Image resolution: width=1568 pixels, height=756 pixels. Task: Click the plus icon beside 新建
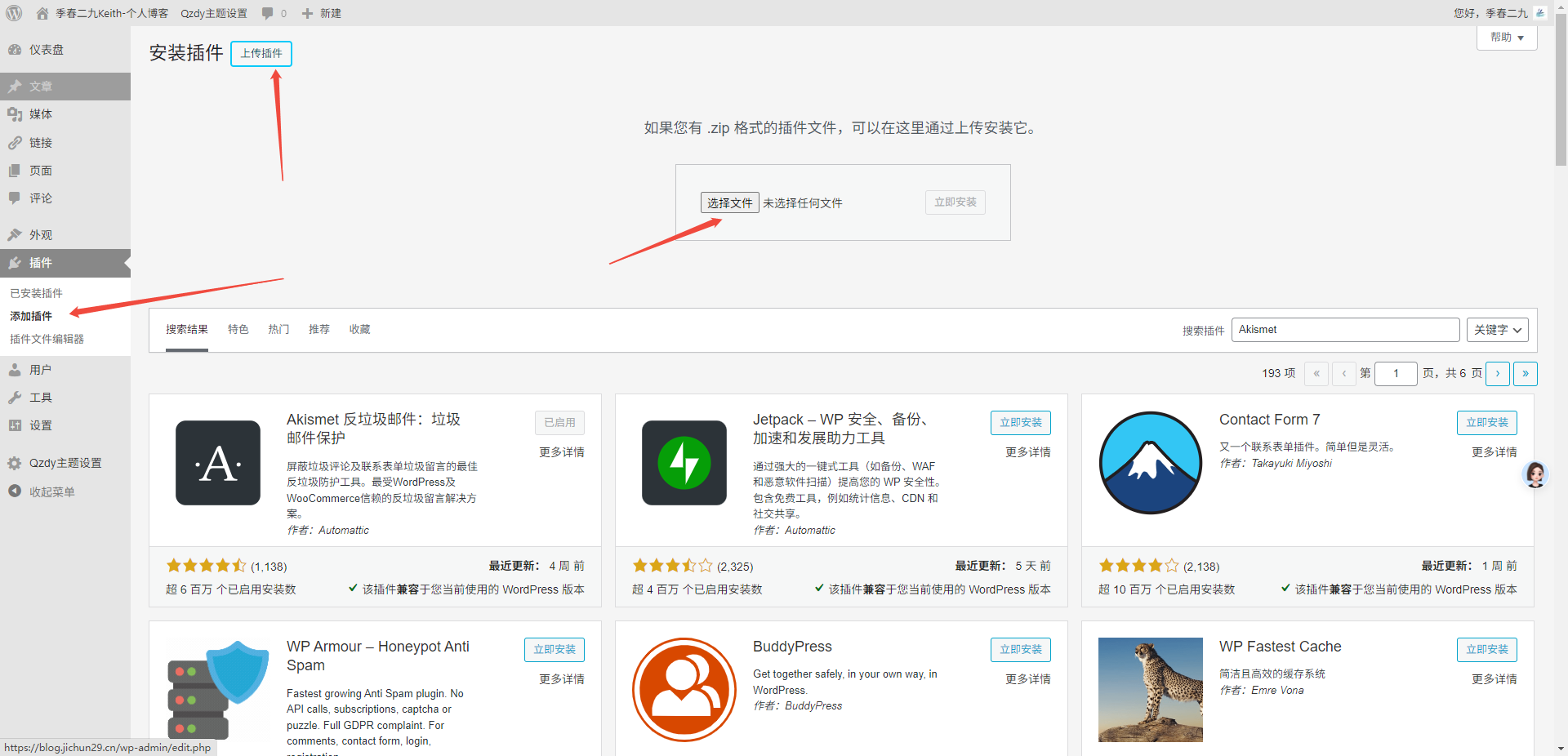pyautogui.click(x=308, y=13)
